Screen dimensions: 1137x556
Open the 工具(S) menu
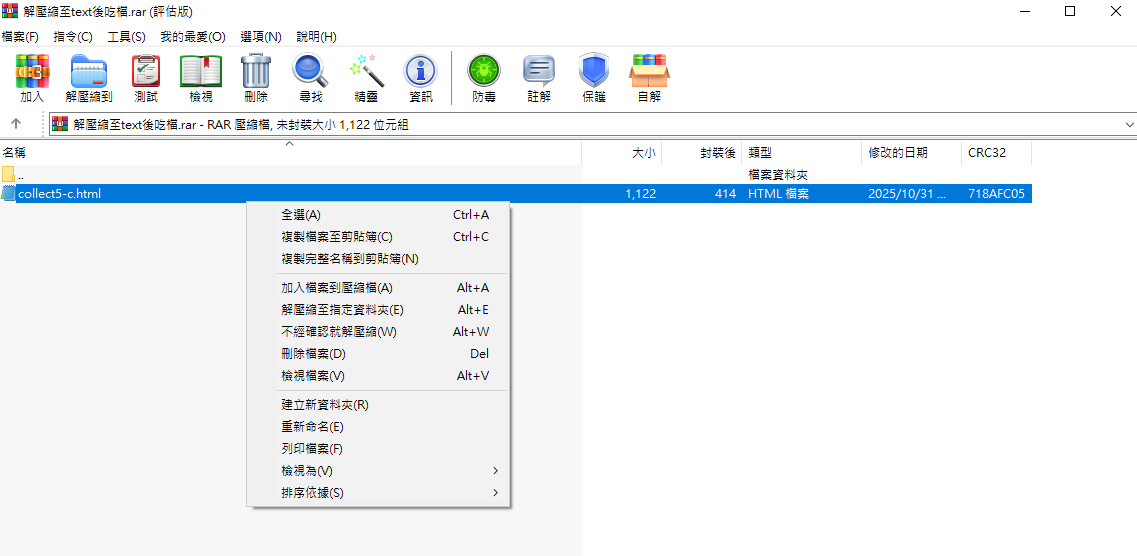(x=126, y=37)
